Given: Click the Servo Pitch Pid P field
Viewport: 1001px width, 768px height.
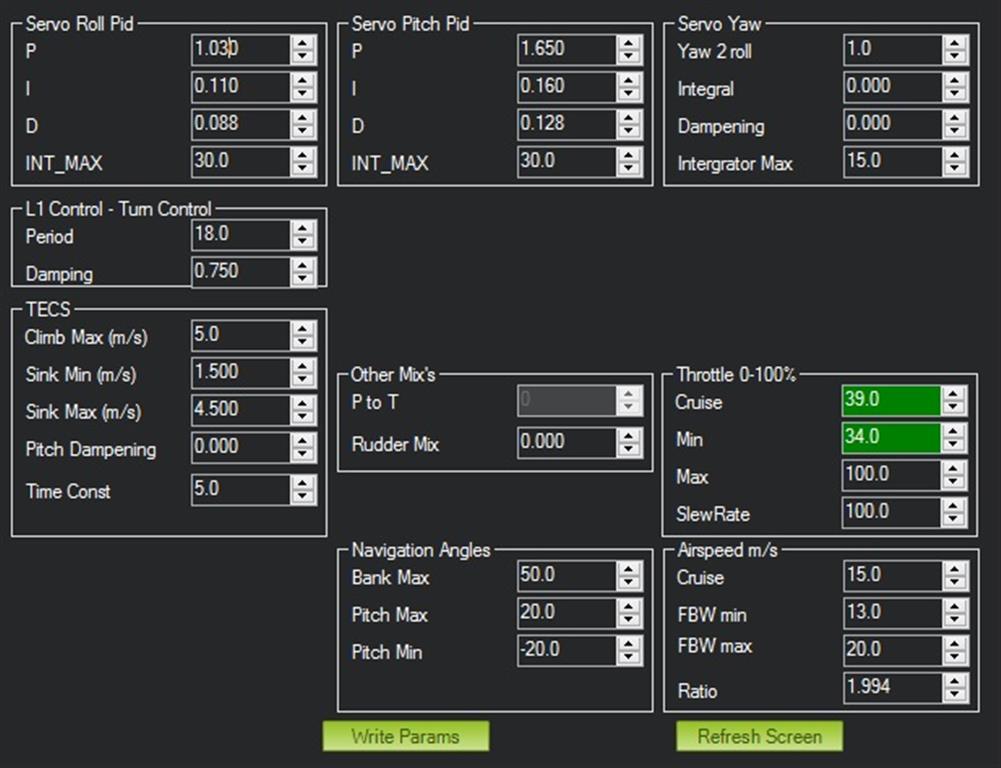Looking at the screenshot, I should [567, 50].
